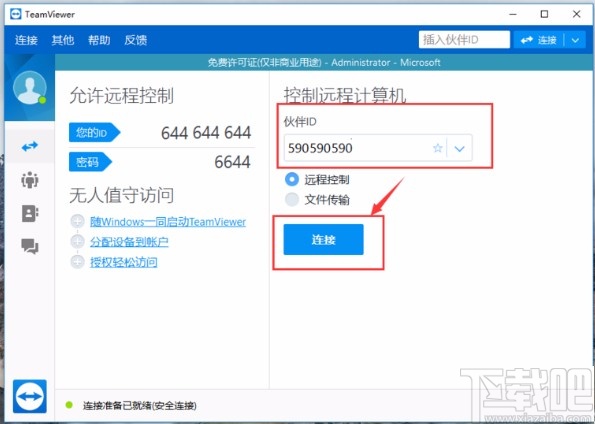Screen dimensions: 595x424
Task: Click the 插入伙伴ID field in top bar
Action: coord(464,40)
